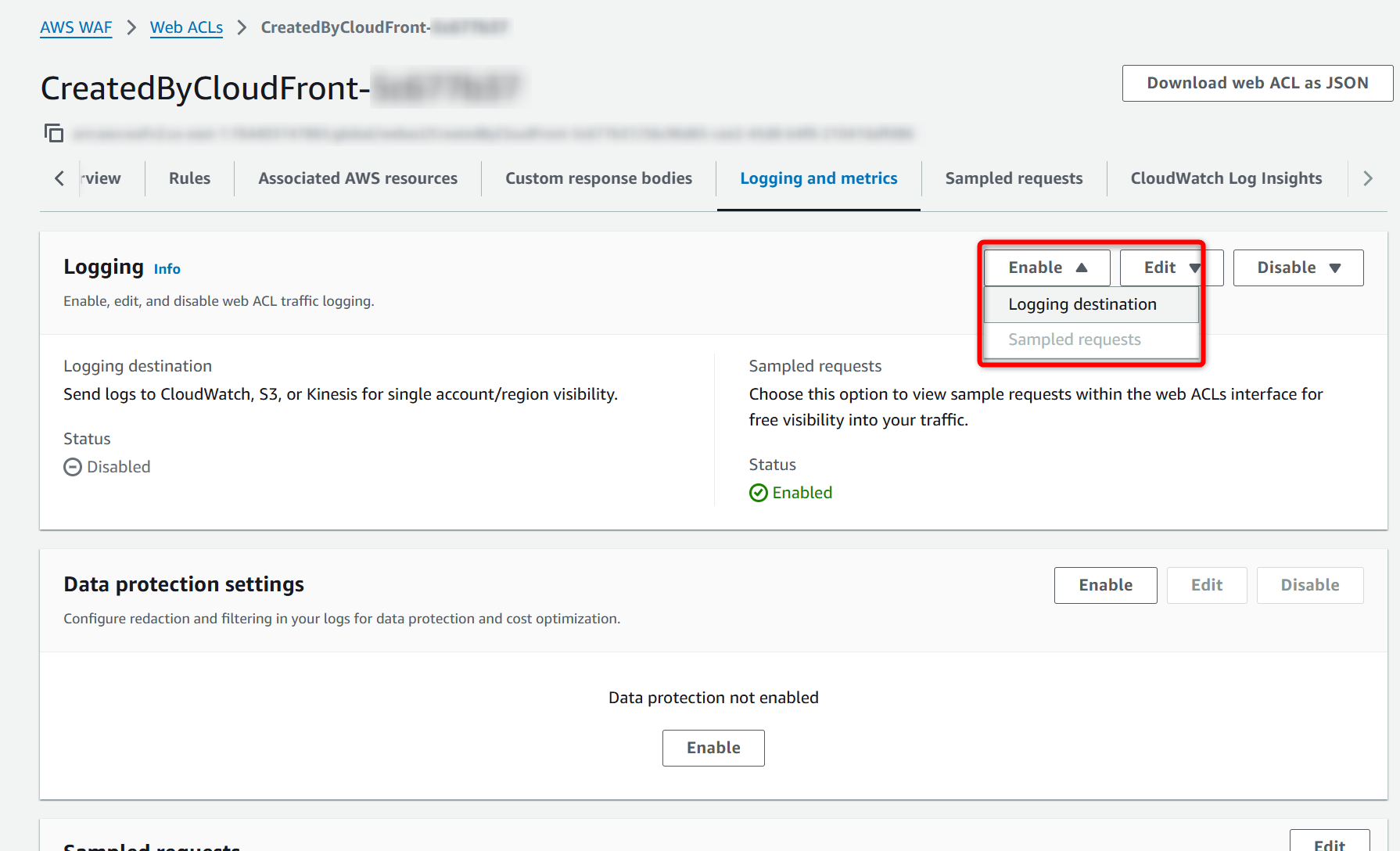Enable data protection in the header

point(1105,585)
